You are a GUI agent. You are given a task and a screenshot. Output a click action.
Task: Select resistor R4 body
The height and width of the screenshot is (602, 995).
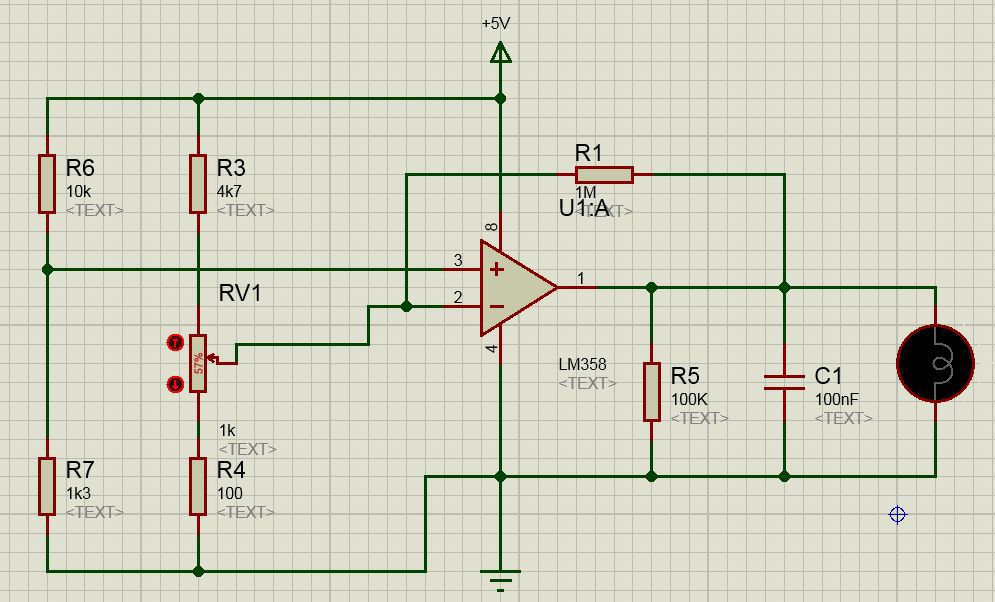(198, 486)
